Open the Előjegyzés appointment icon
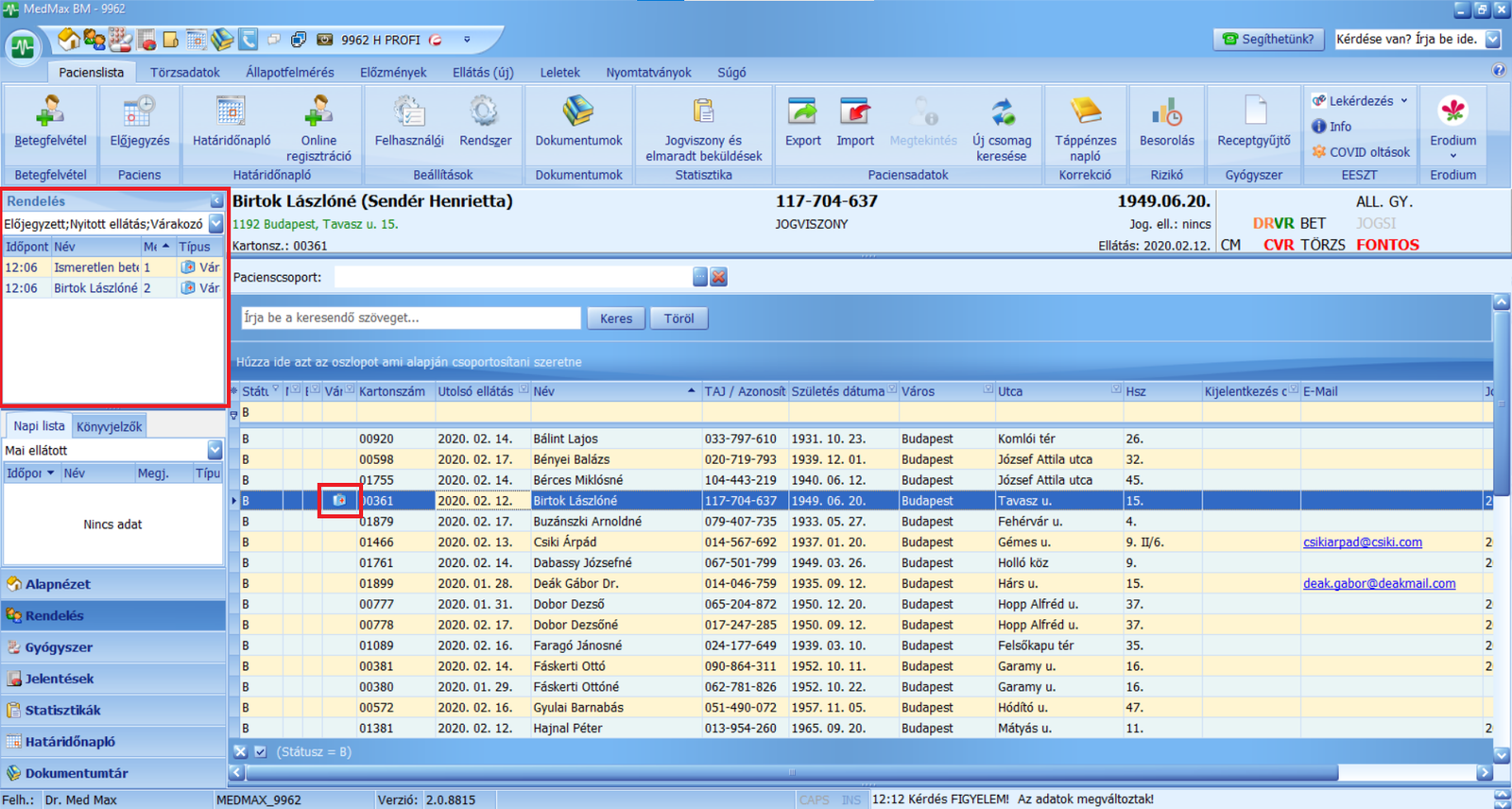 (139, 112)
